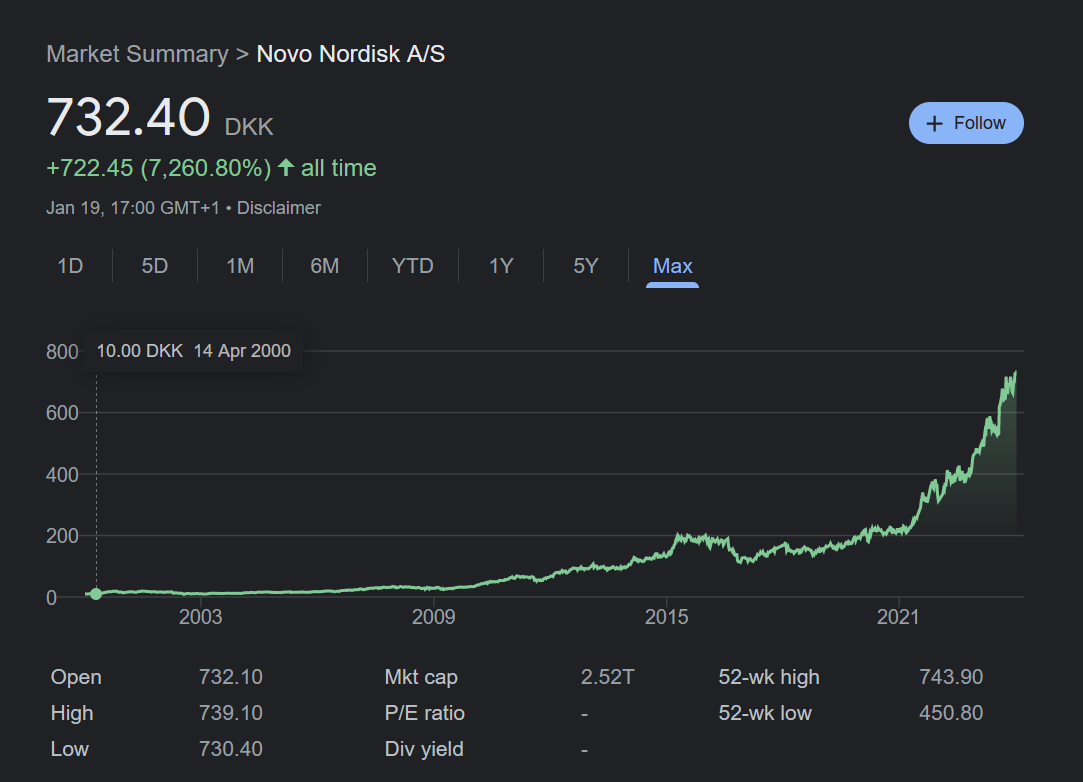Click the green chart data point marker

(x=96, y=594)
